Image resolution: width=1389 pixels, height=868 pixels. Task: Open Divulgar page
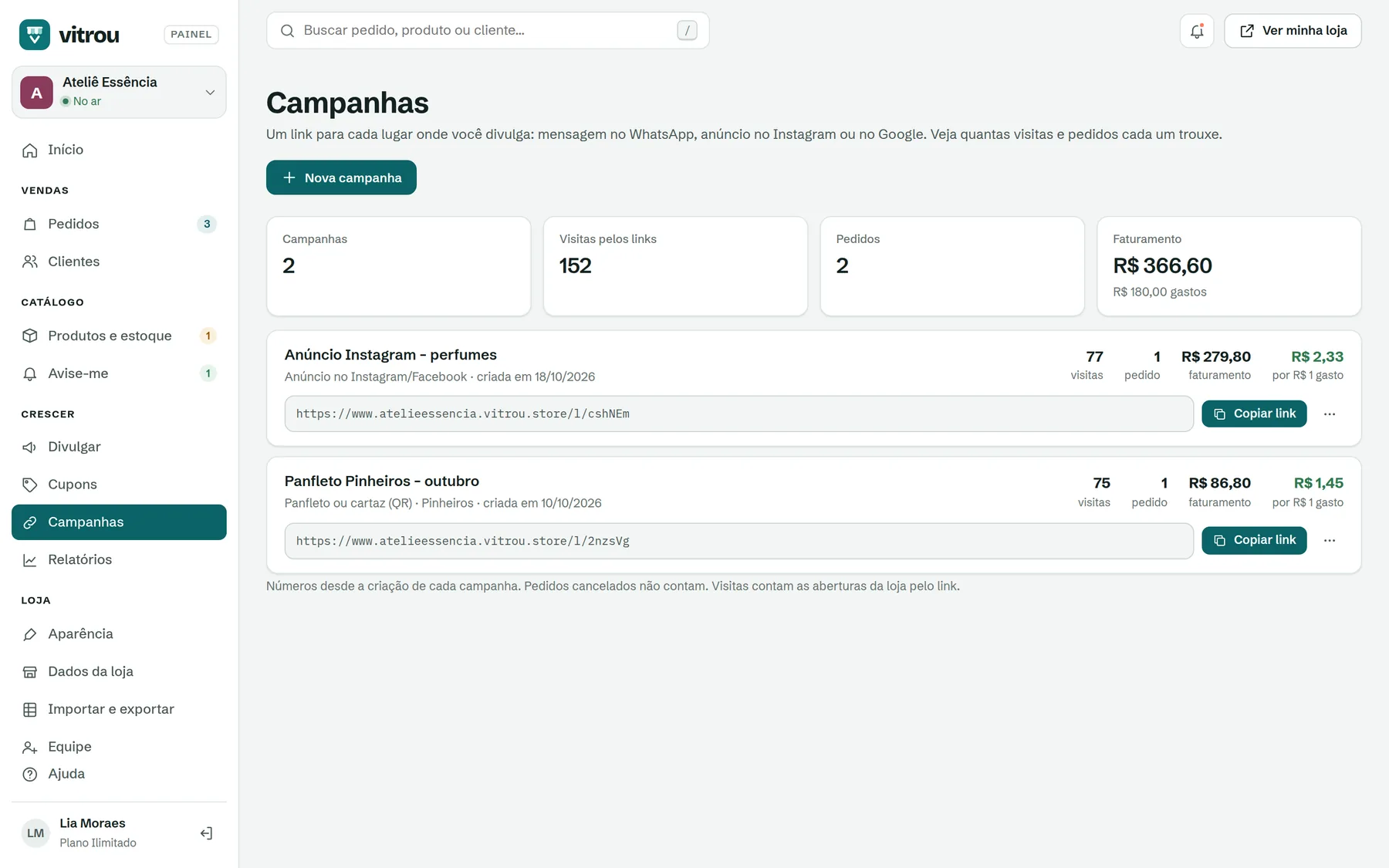pos(119,447)
